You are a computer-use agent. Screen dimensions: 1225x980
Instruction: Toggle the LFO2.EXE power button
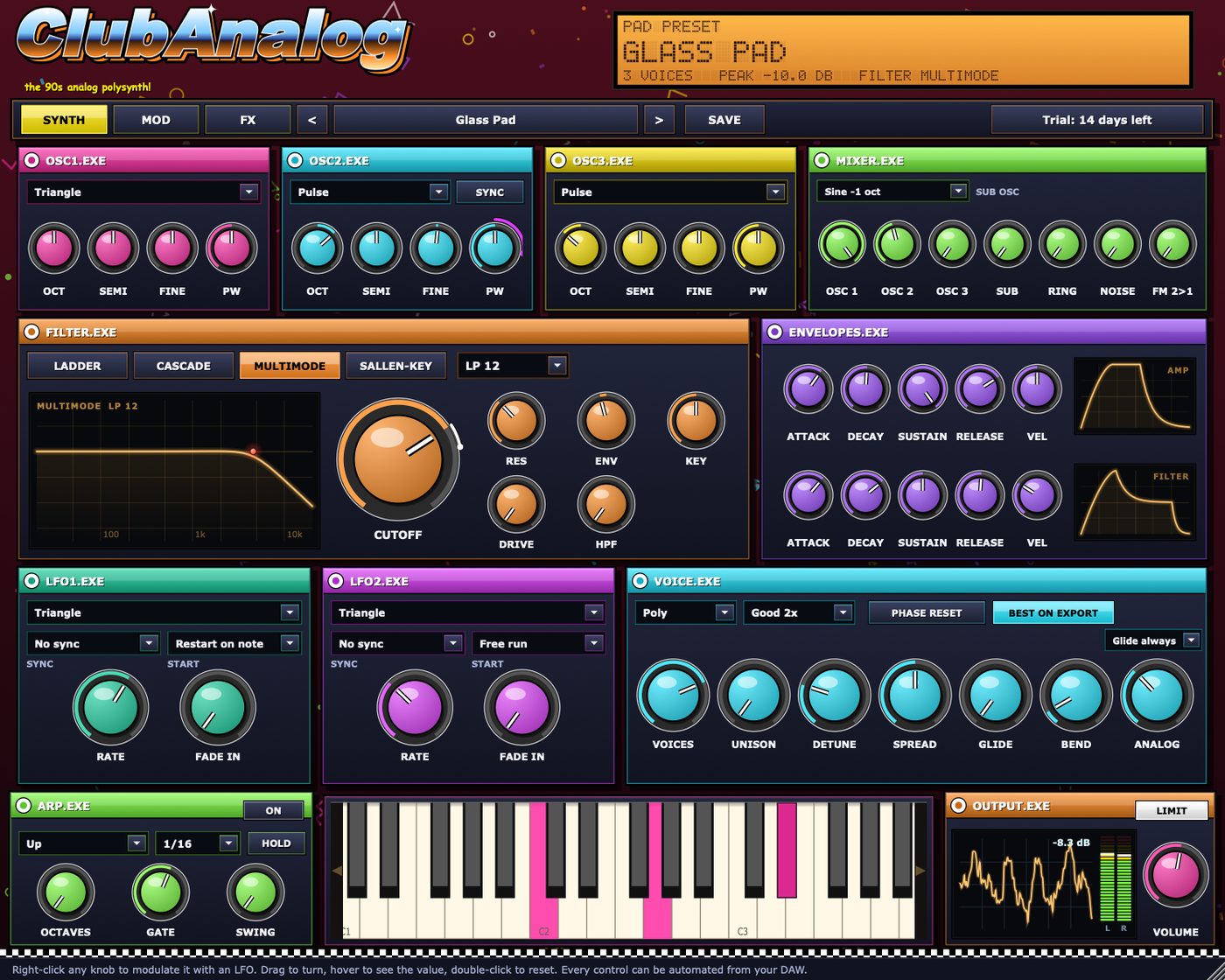pos(337,580)
